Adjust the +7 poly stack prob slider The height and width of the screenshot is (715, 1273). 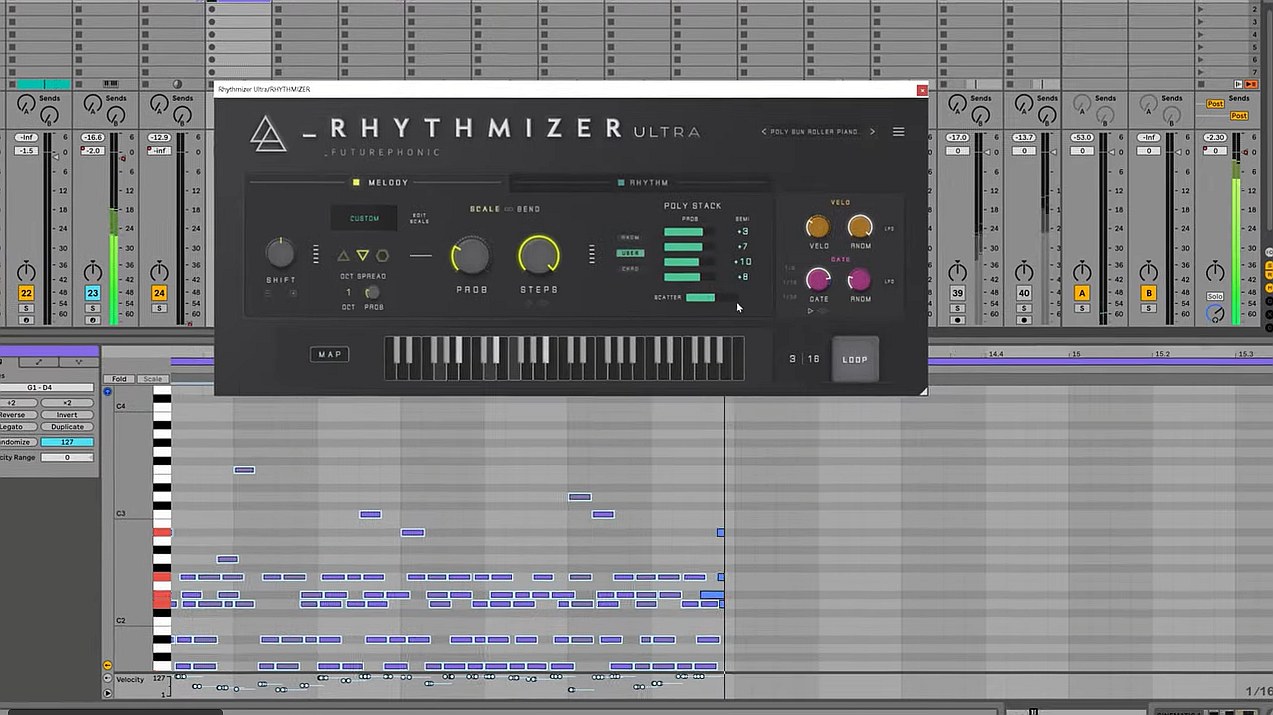pos(690,247)
